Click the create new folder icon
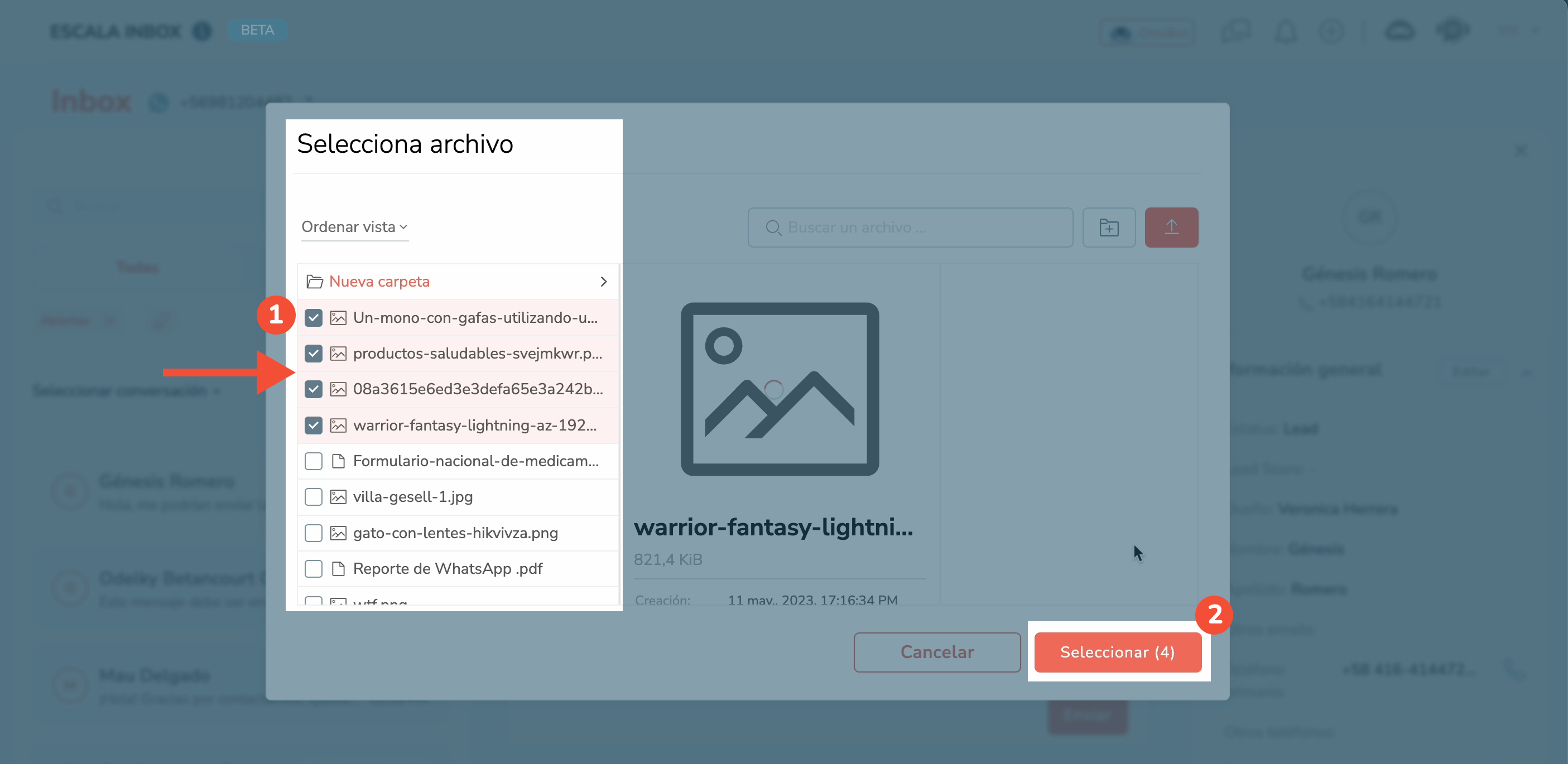 click(1109, 228)
